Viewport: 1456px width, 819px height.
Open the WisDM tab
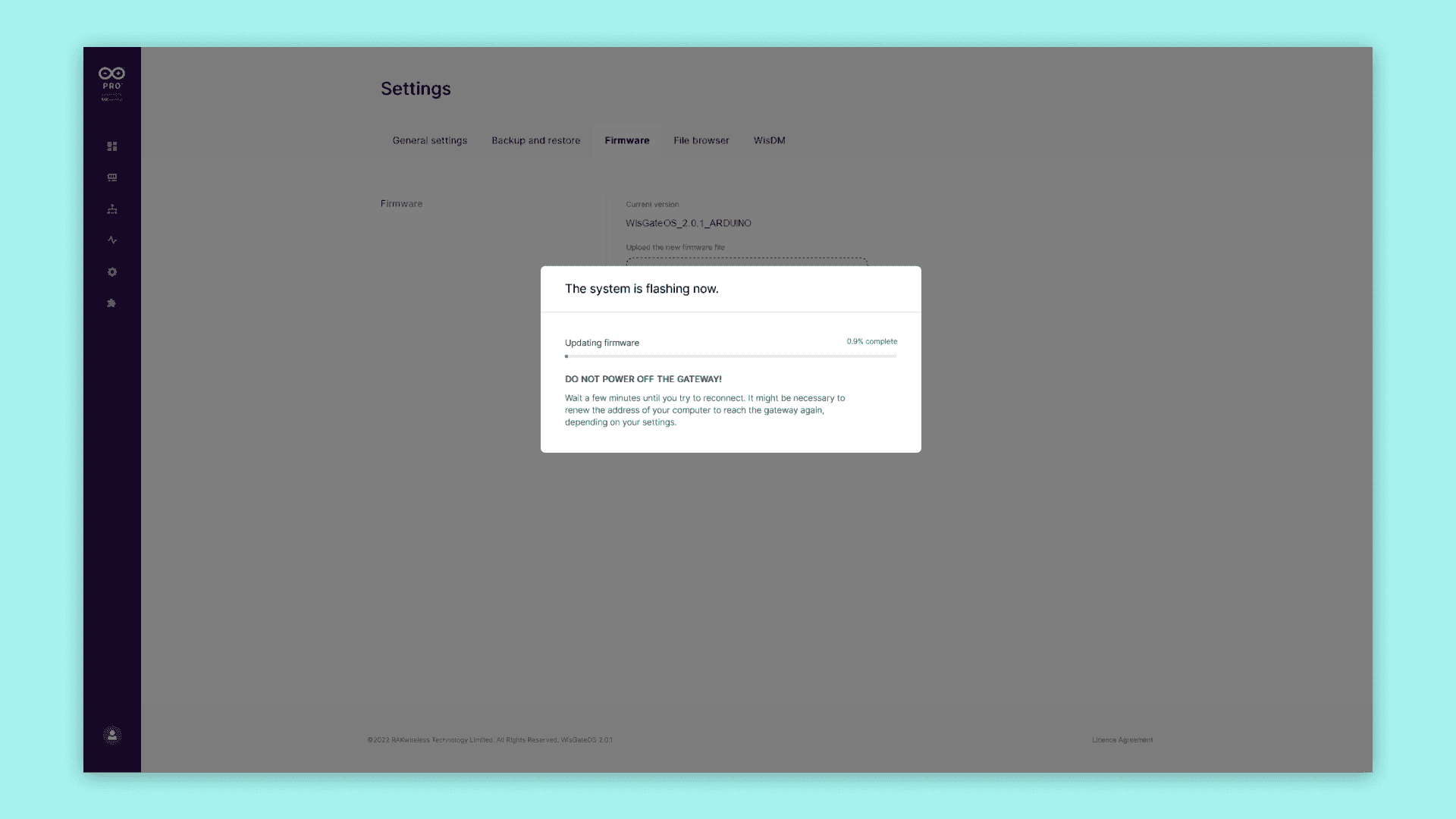[769, 140]
